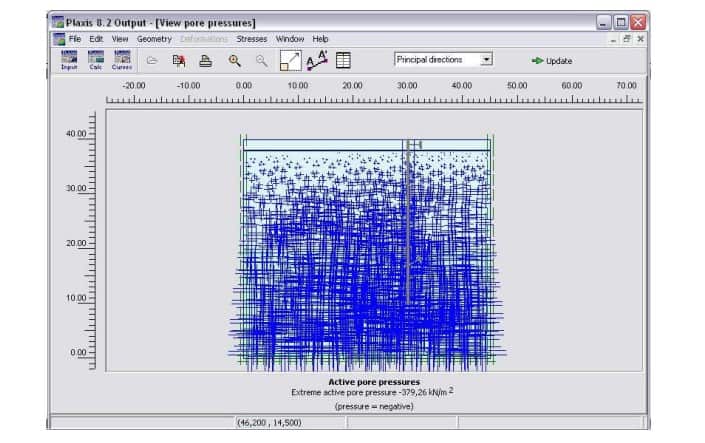Open the Window menu
This screenshot has height=443, width=705.
[x=290, y=39]
